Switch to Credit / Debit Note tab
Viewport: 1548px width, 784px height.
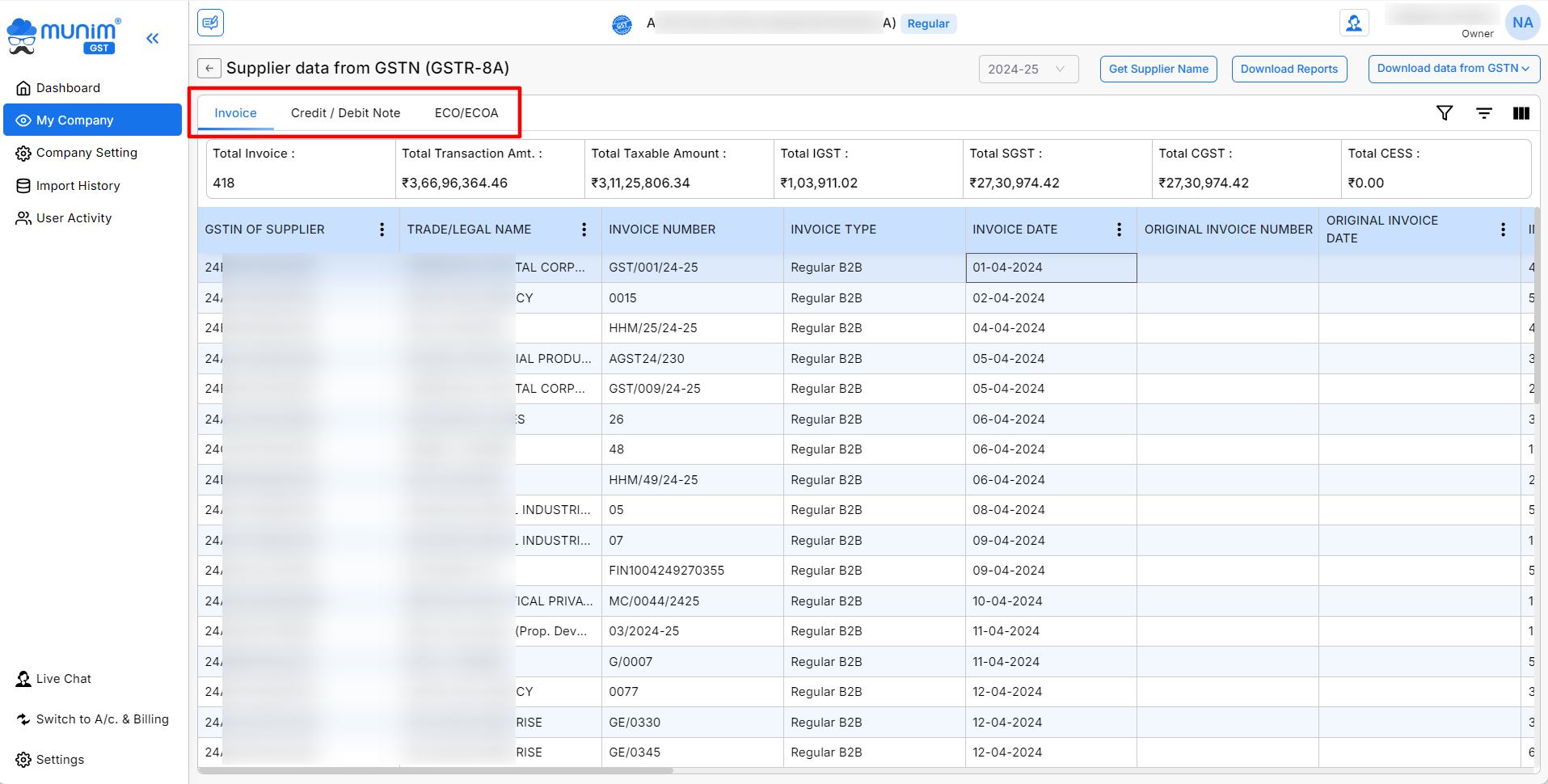click(345, 113)
